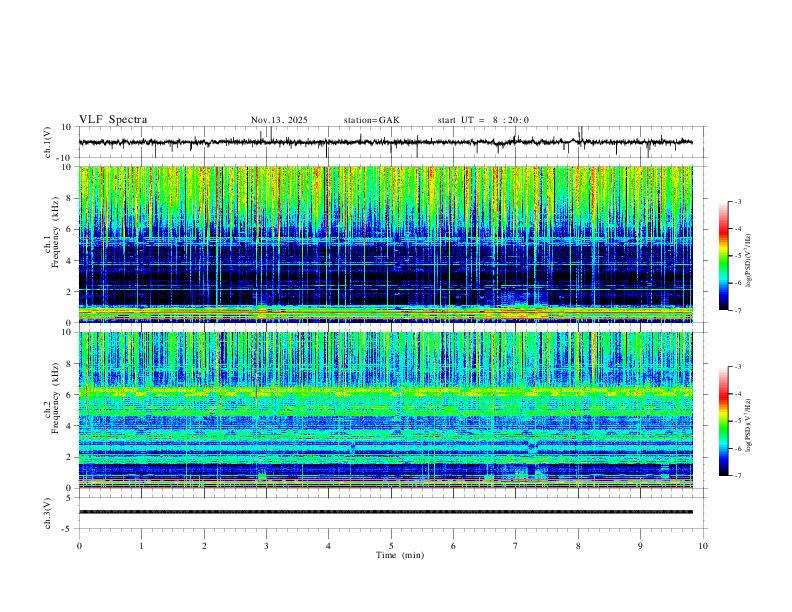This screenshot has width=792, height=612.
Task: Click the "5" tick on ch.3(V) axis
Action: (x=70, y=498)
